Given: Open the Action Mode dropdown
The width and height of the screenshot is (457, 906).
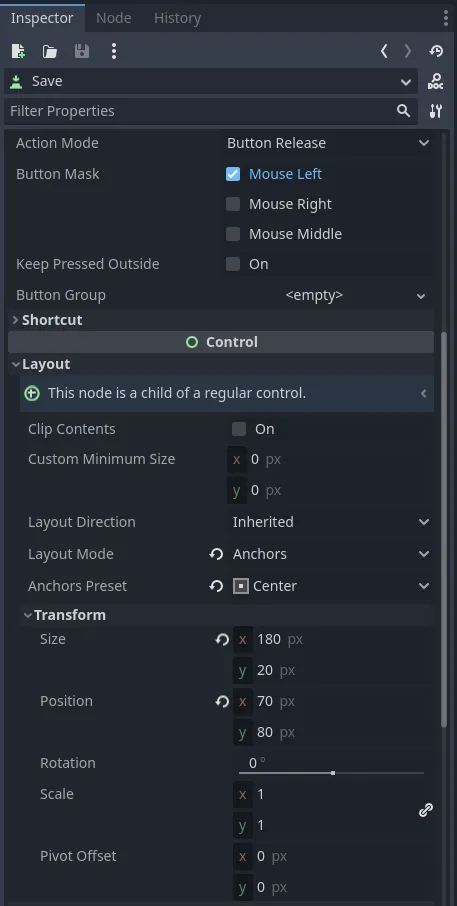Looking at the screenshot, I should tap(328, 143).
